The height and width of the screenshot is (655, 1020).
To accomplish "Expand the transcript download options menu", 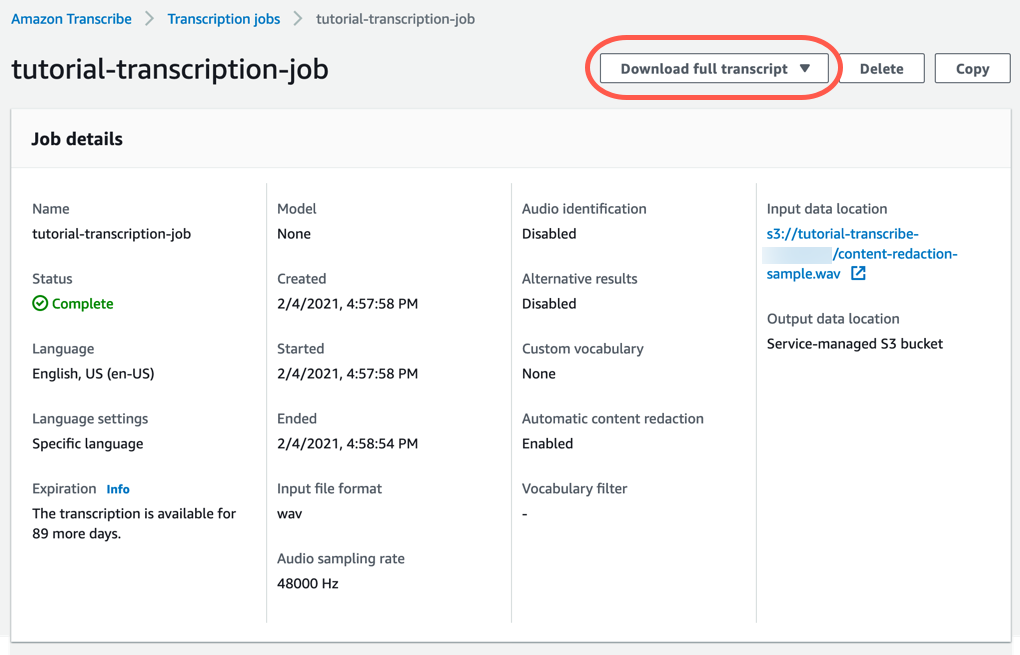I will click(x=712, y=68).
